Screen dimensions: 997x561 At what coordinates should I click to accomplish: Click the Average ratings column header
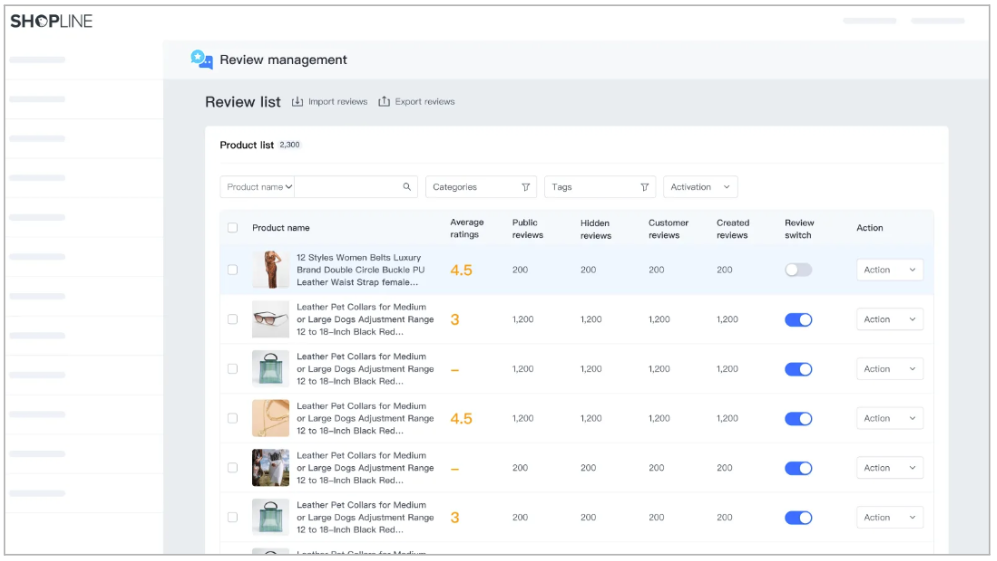(x=467, y=228)
